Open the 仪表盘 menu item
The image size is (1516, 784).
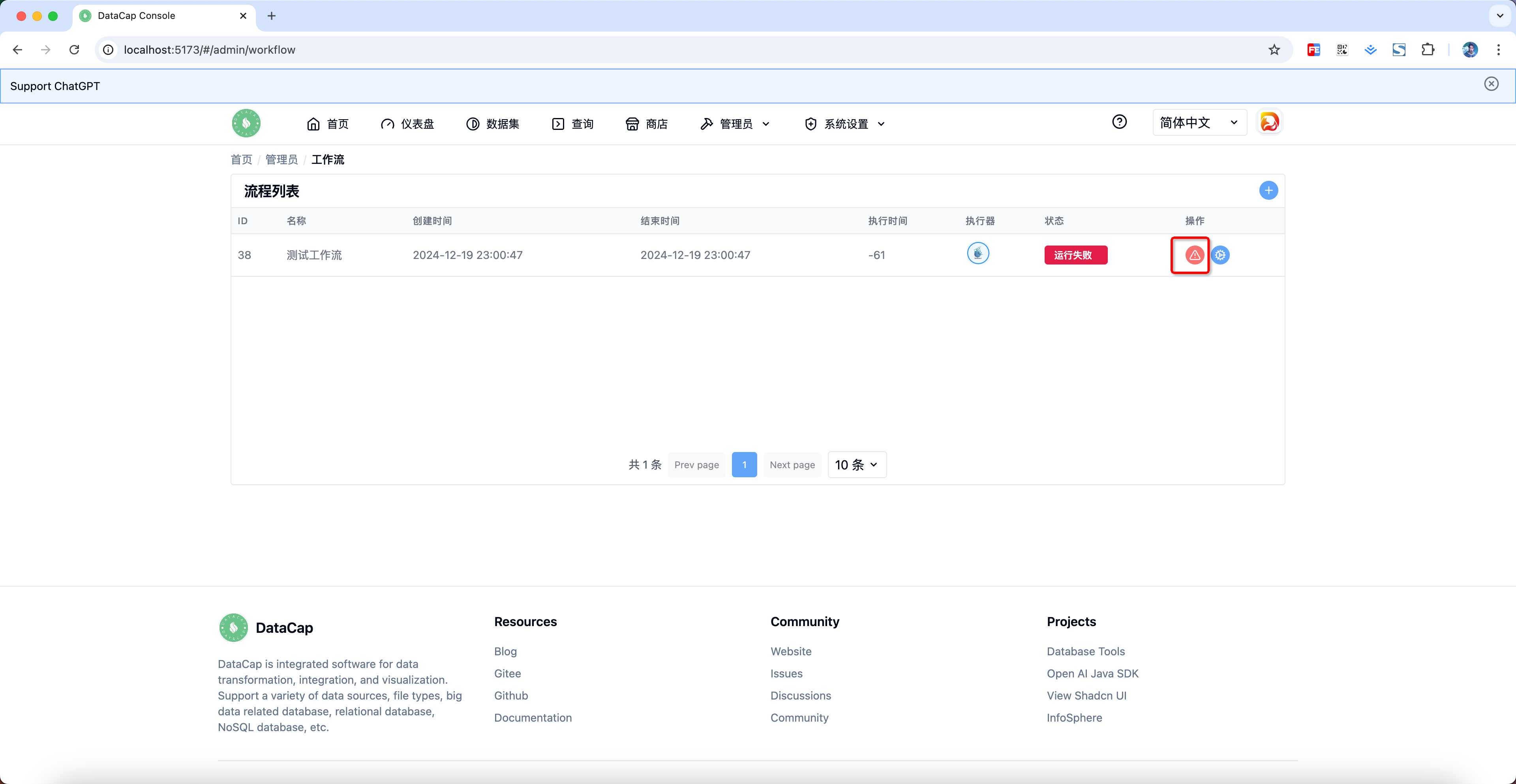(x=407, y=124)
